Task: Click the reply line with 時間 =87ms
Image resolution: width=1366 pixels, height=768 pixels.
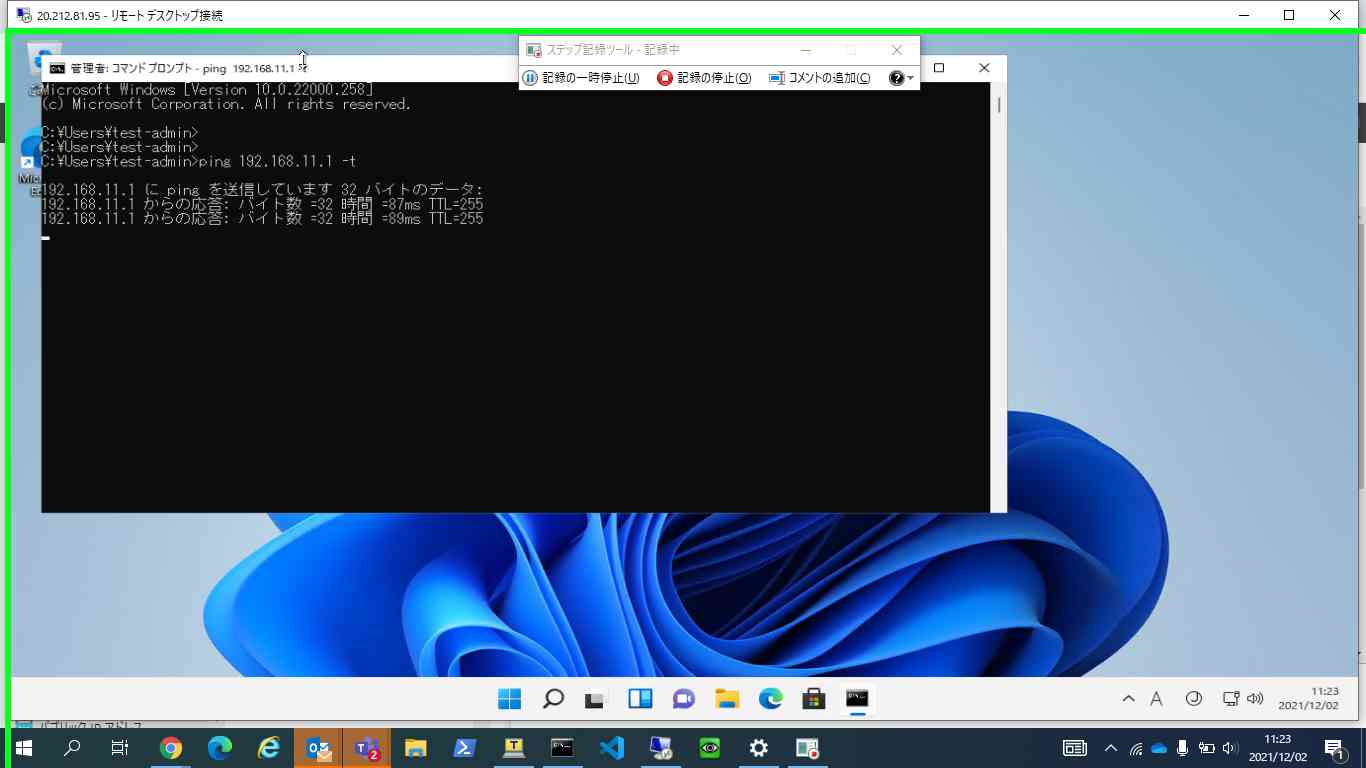Action: click(x=262, y=204)
